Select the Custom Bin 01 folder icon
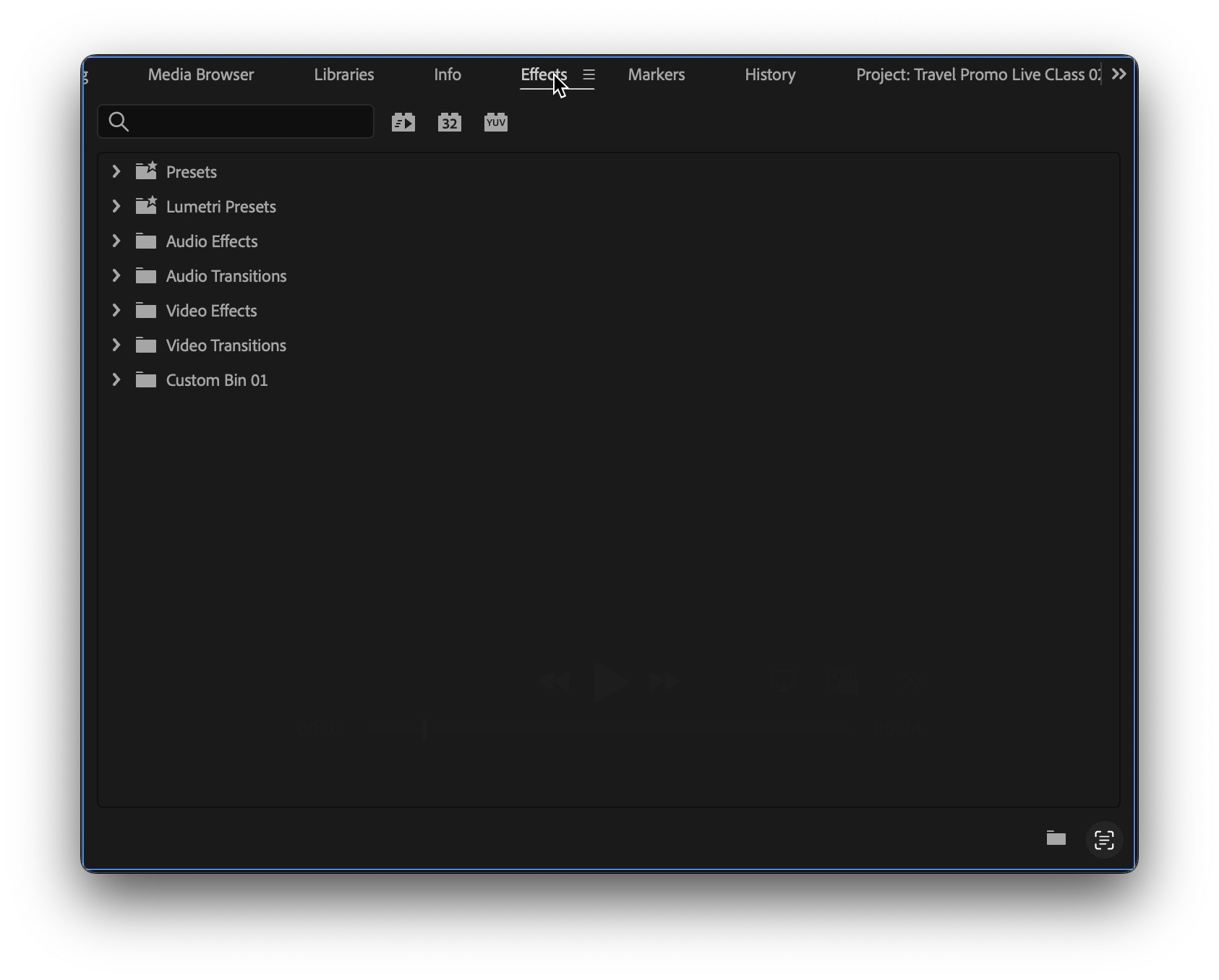1219x980 pixels. (146, 379)
